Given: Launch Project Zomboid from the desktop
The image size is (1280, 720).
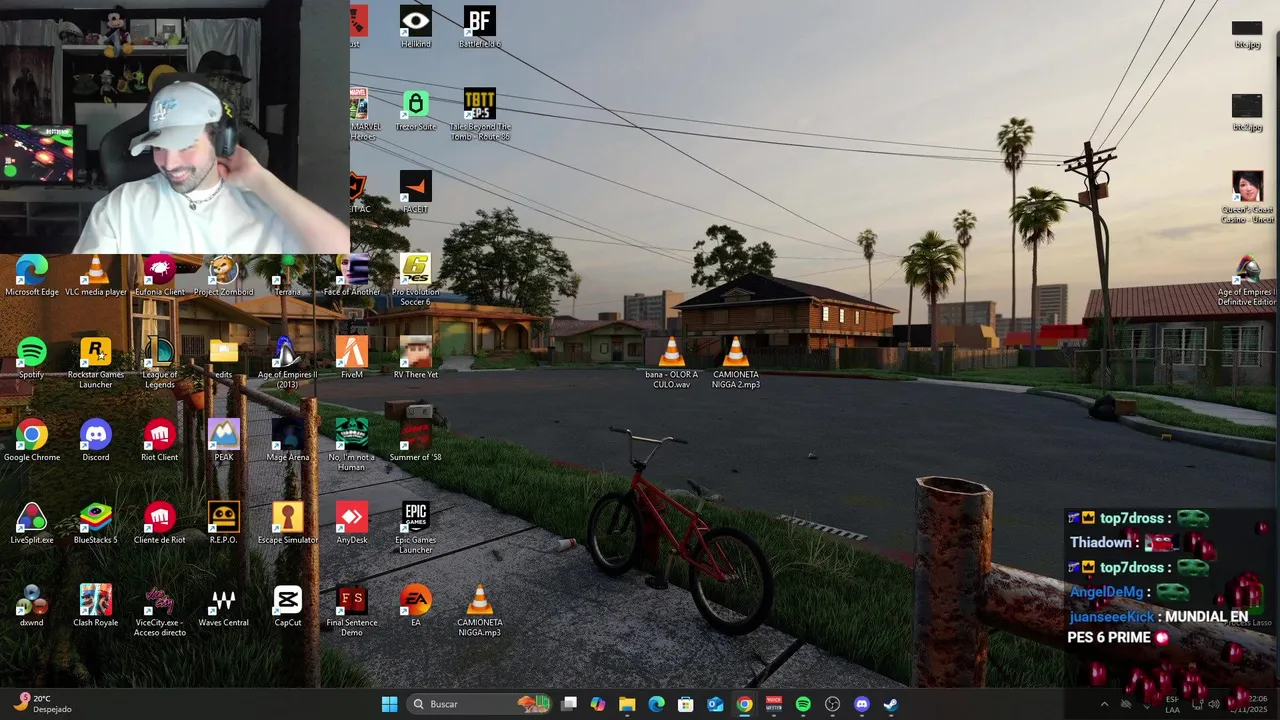Looking at the screenshot, I should click(224, 275).
